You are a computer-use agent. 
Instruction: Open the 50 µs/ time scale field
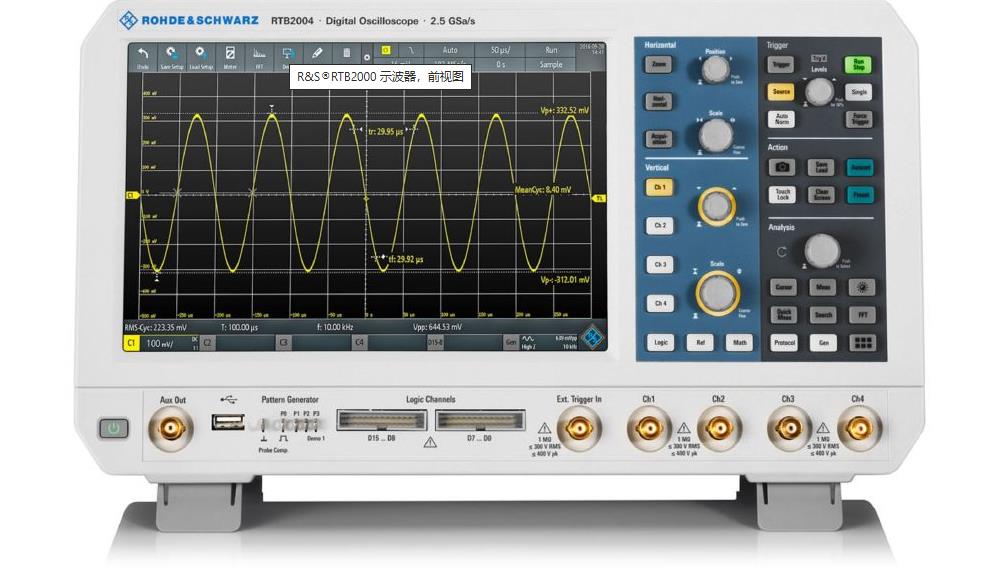click(x=500, y=50)
